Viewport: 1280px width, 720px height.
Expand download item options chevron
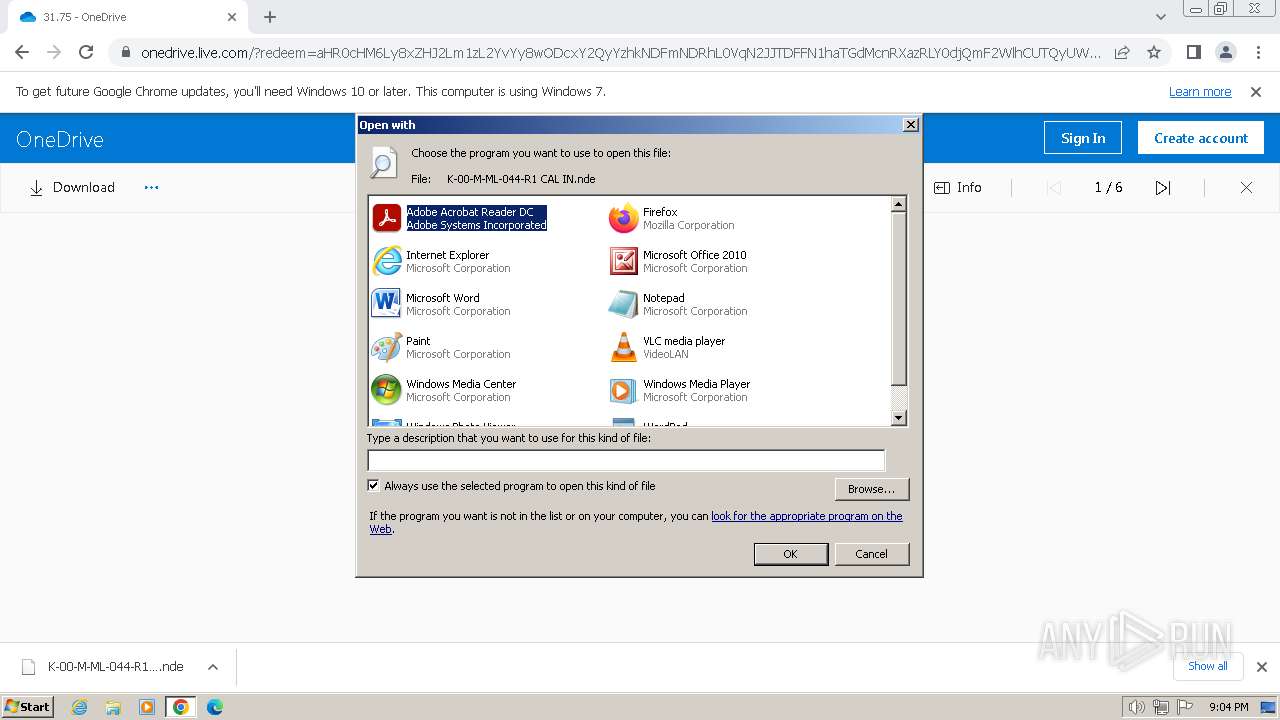pyautogui.click(x=212, y=667)
